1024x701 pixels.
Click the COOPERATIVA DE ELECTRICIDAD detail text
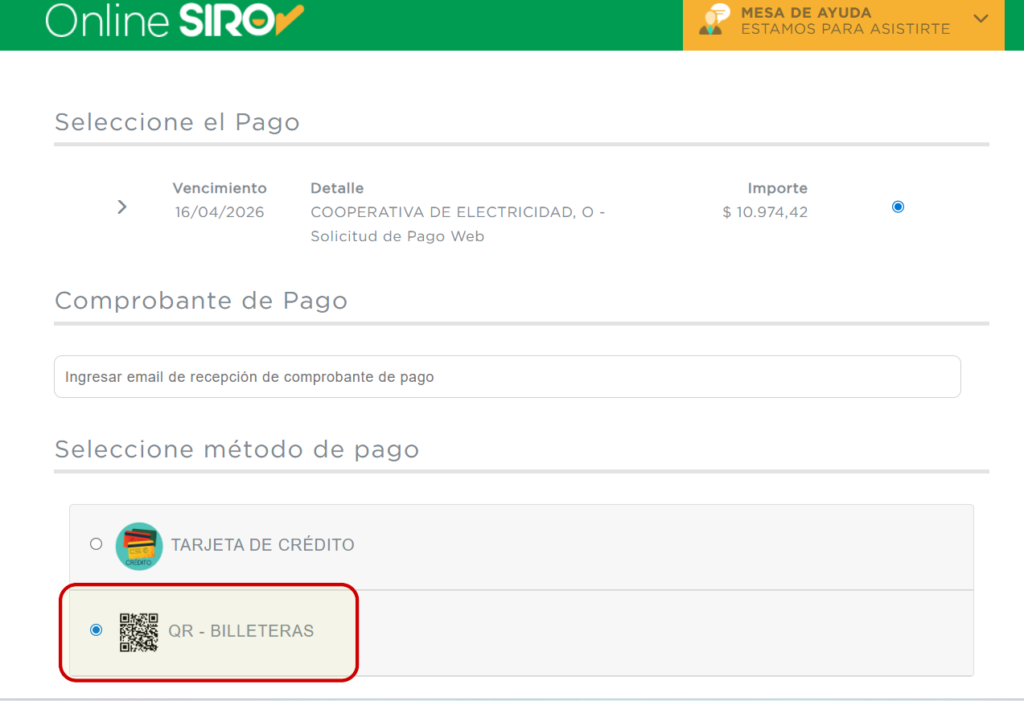click(x=457, y=212)
